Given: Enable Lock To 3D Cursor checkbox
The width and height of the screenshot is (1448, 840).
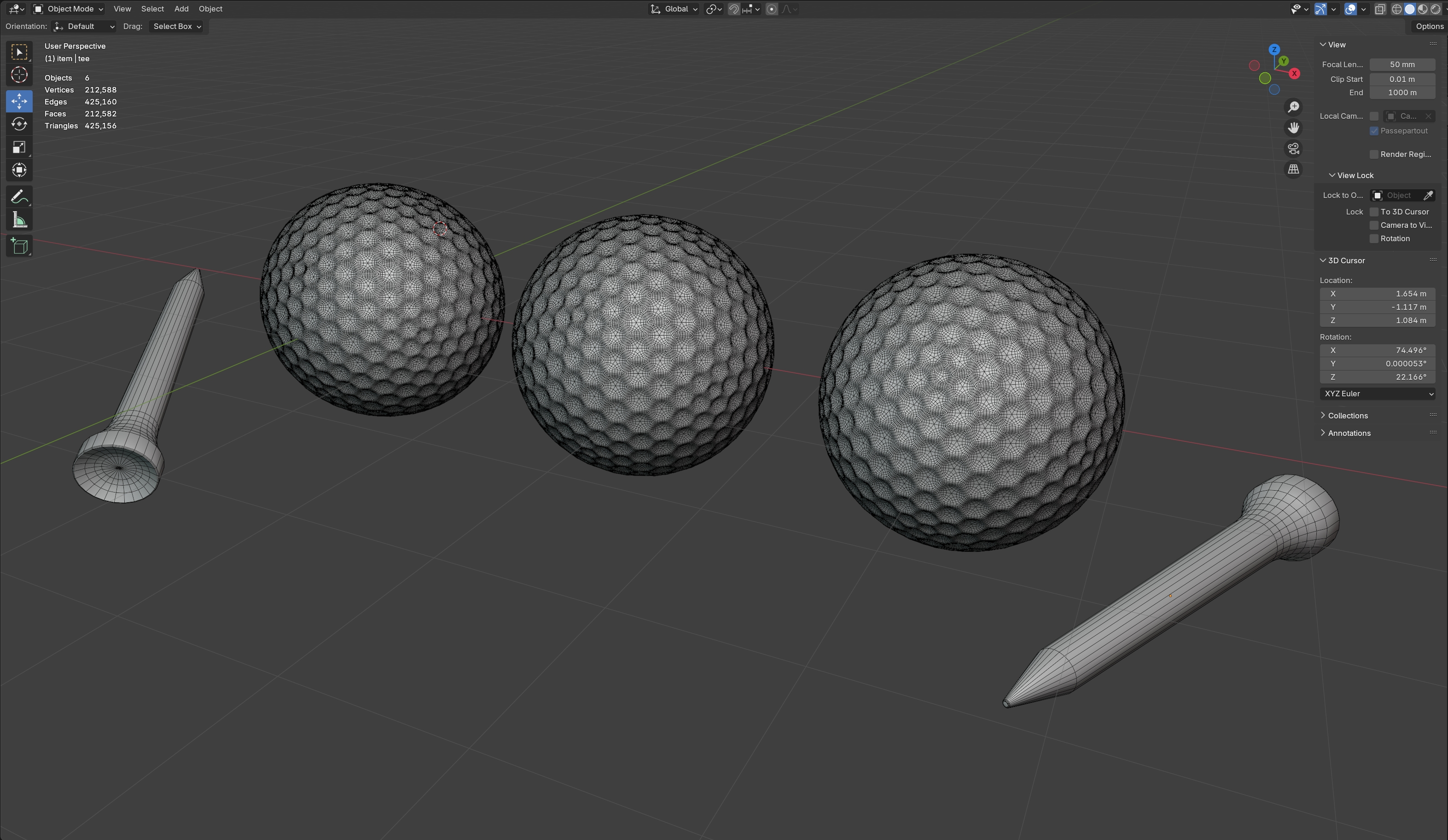Looking at the screenshot, I should point(1374,212).
